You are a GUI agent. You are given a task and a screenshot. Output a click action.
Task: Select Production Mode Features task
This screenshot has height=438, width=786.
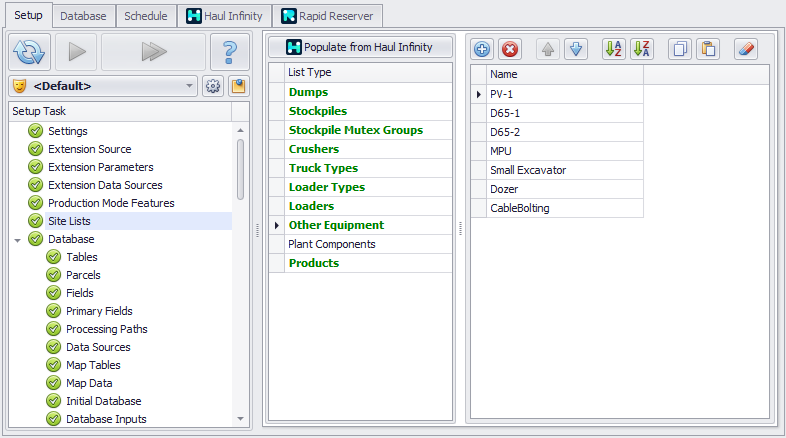click(x=111, y=203)
